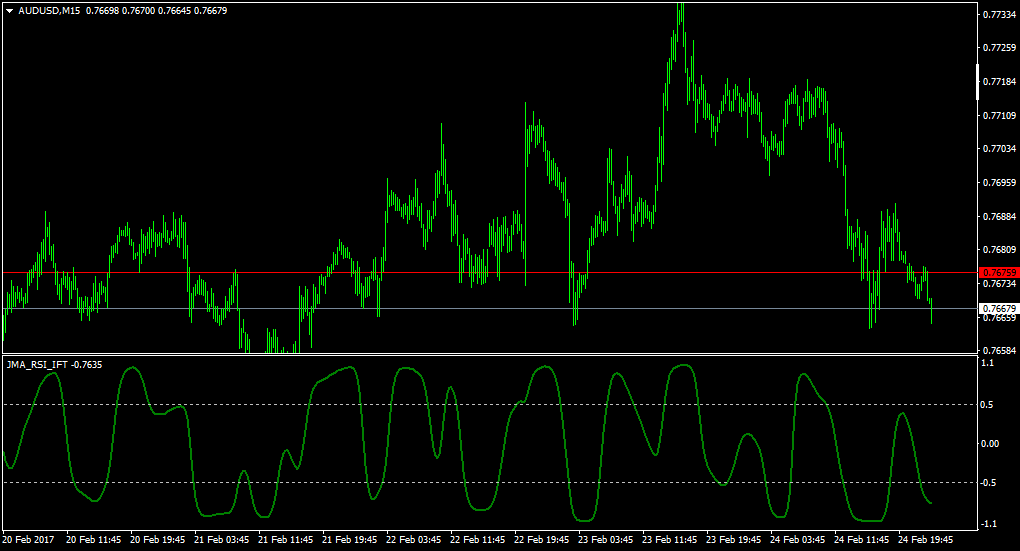This screenshot has height=551, width=1020.
Task: Click the 0.77259 price scale value
Action: click(x=1000, y=47)
